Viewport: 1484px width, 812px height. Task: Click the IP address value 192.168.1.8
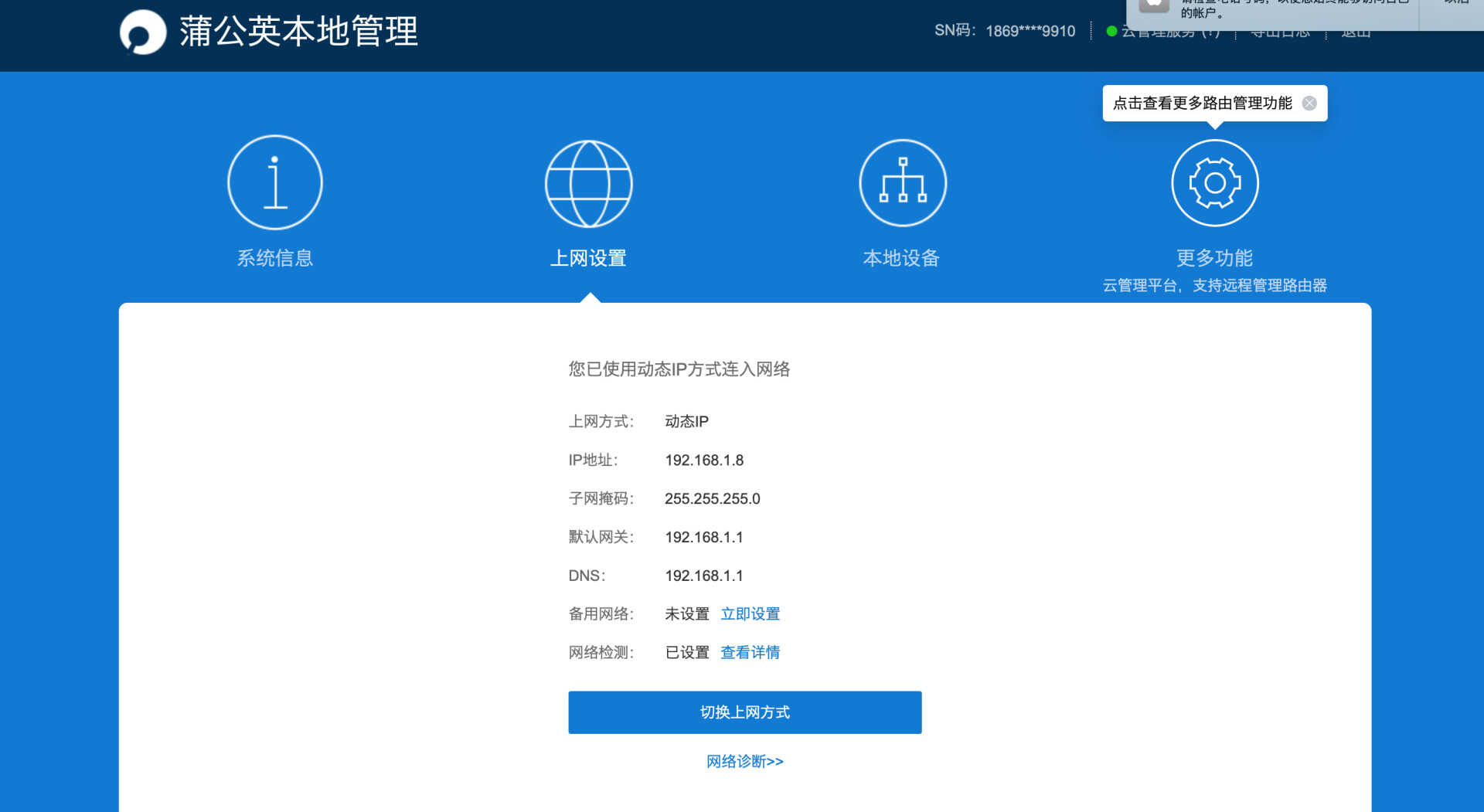pyautogui.click(x=704, y=460)
